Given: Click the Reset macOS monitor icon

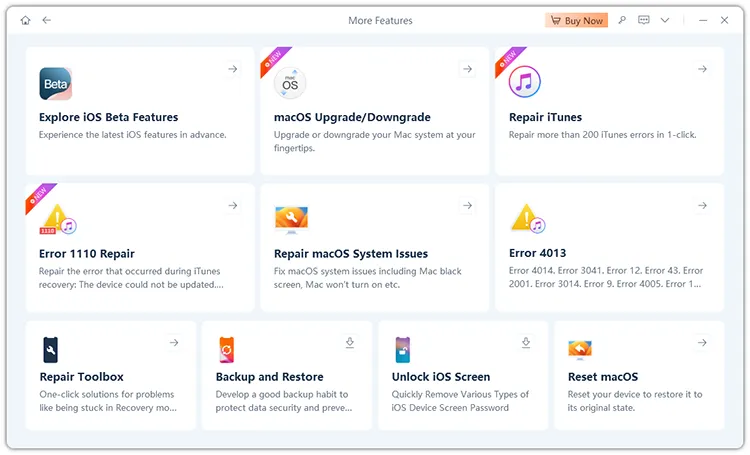Looking at the screenshot, I should click(580, 350).
